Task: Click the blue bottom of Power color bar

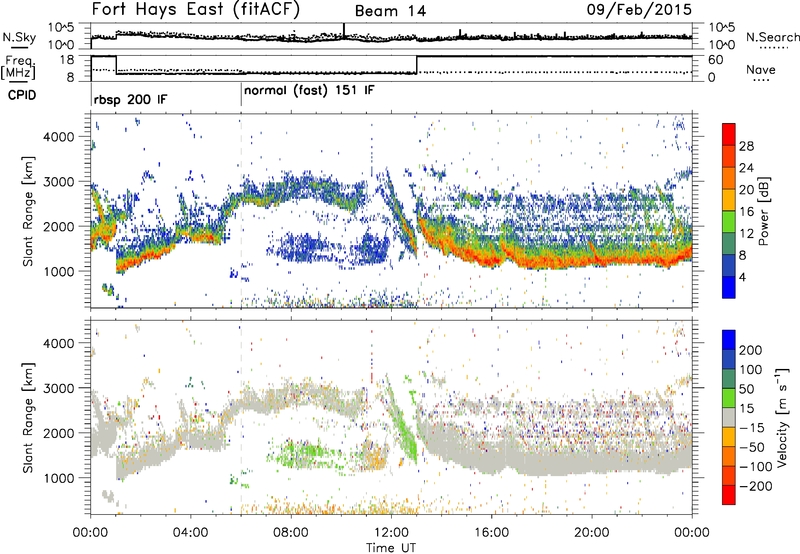Action: (x=729, y=287)
